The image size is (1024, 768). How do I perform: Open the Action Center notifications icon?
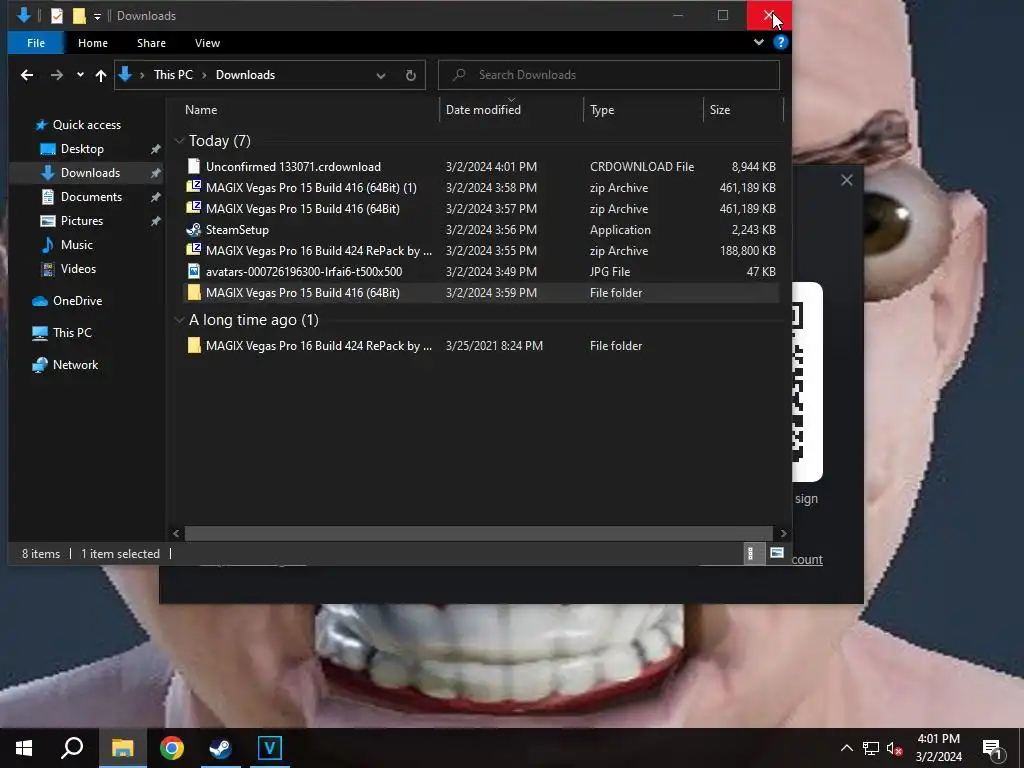point(993,749)
